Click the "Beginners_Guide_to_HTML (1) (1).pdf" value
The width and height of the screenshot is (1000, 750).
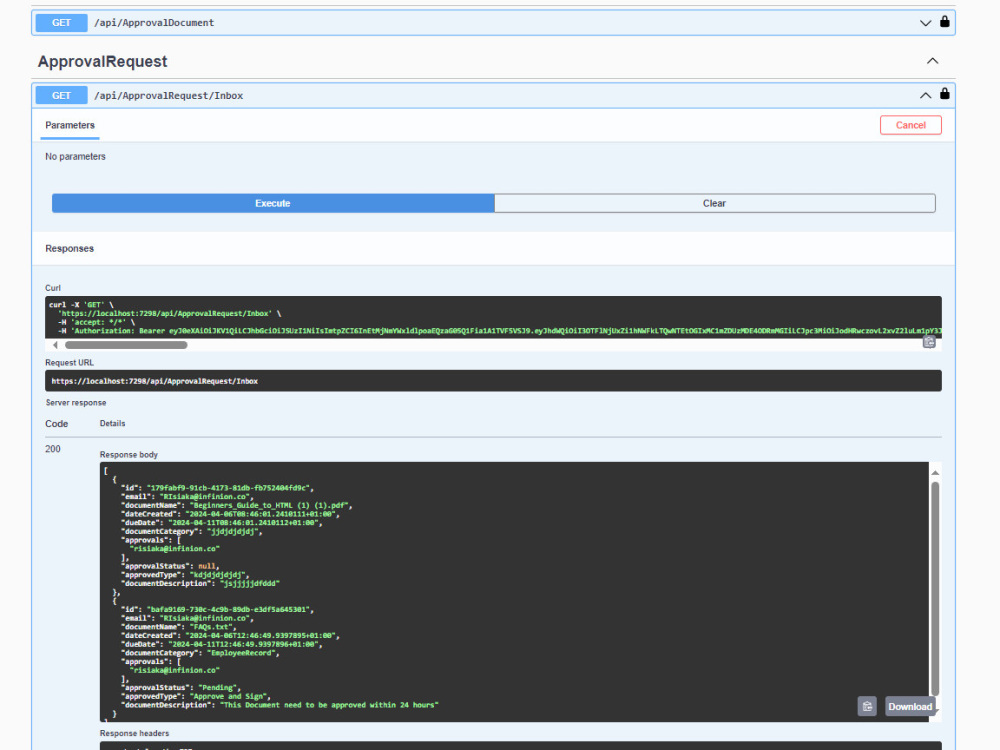[x=270, y=505]
